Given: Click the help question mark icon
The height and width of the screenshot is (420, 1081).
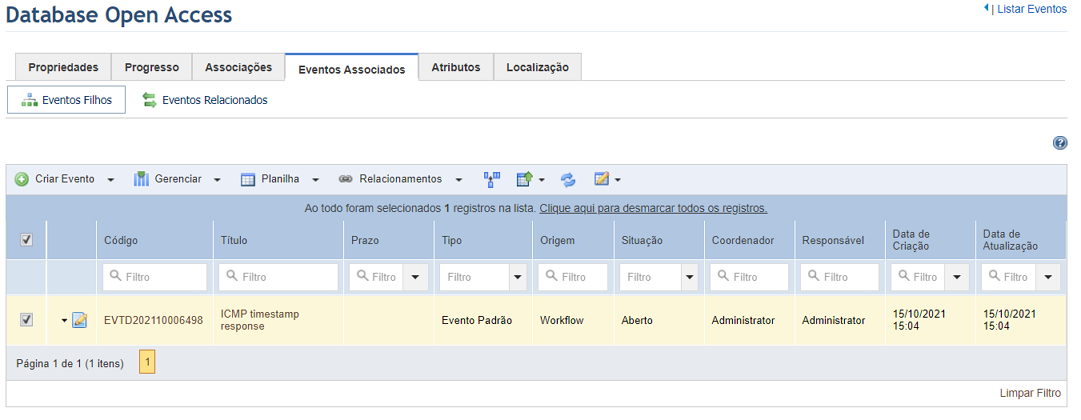Looking at the screenshot, I should tap(1060, 143).
